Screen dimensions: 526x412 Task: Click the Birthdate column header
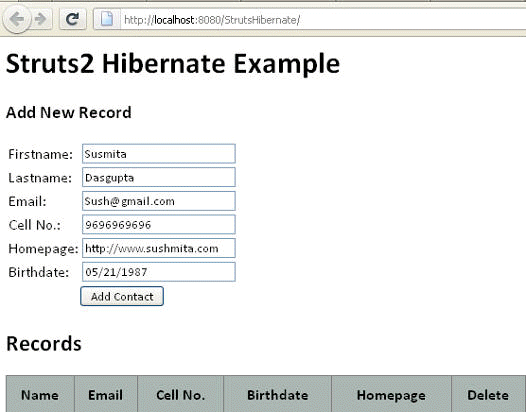click(277, 395)
